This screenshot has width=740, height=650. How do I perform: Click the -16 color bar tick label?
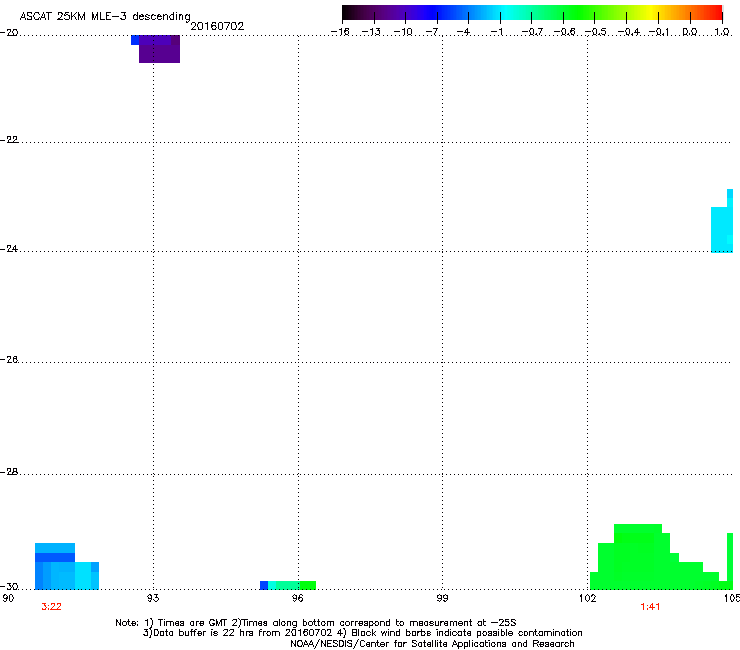click(340, 32)
